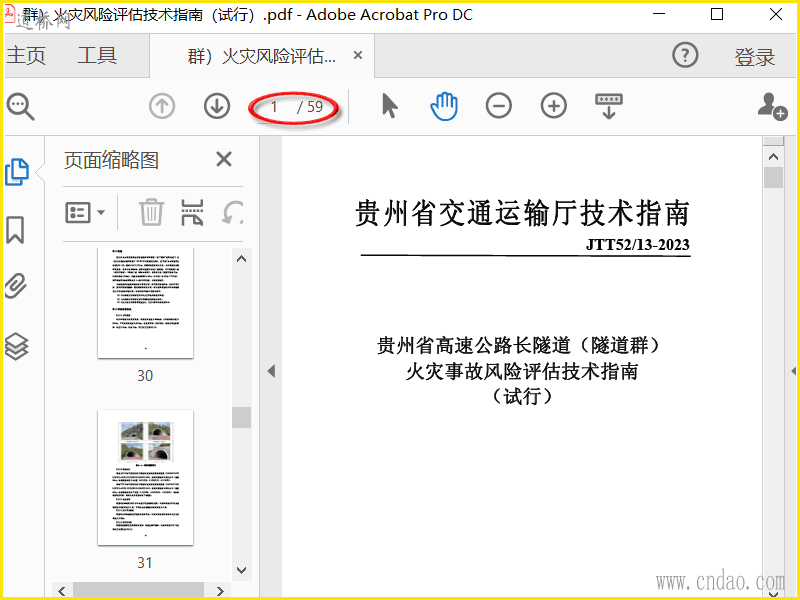Screen dimensions: 800x600
Task: Collapse the left navigation pane arrow
Action: click(x=271, y=371)
